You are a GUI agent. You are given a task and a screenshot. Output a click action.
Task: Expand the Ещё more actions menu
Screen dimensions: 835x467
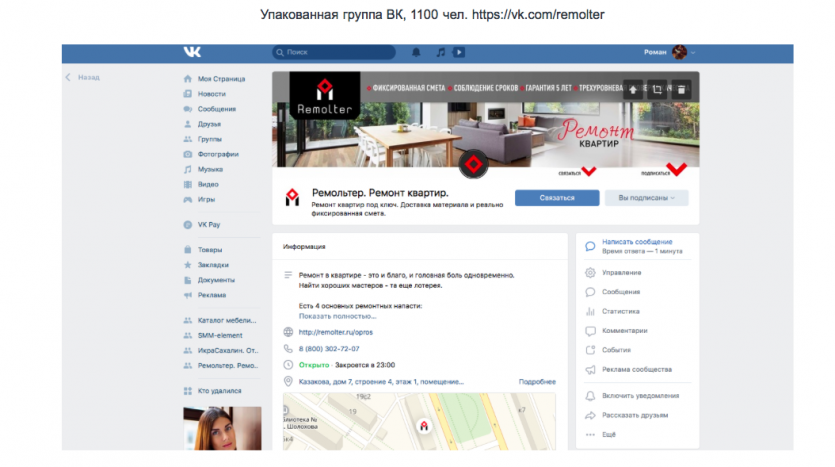pyautogui.click(x=609, y=435)
